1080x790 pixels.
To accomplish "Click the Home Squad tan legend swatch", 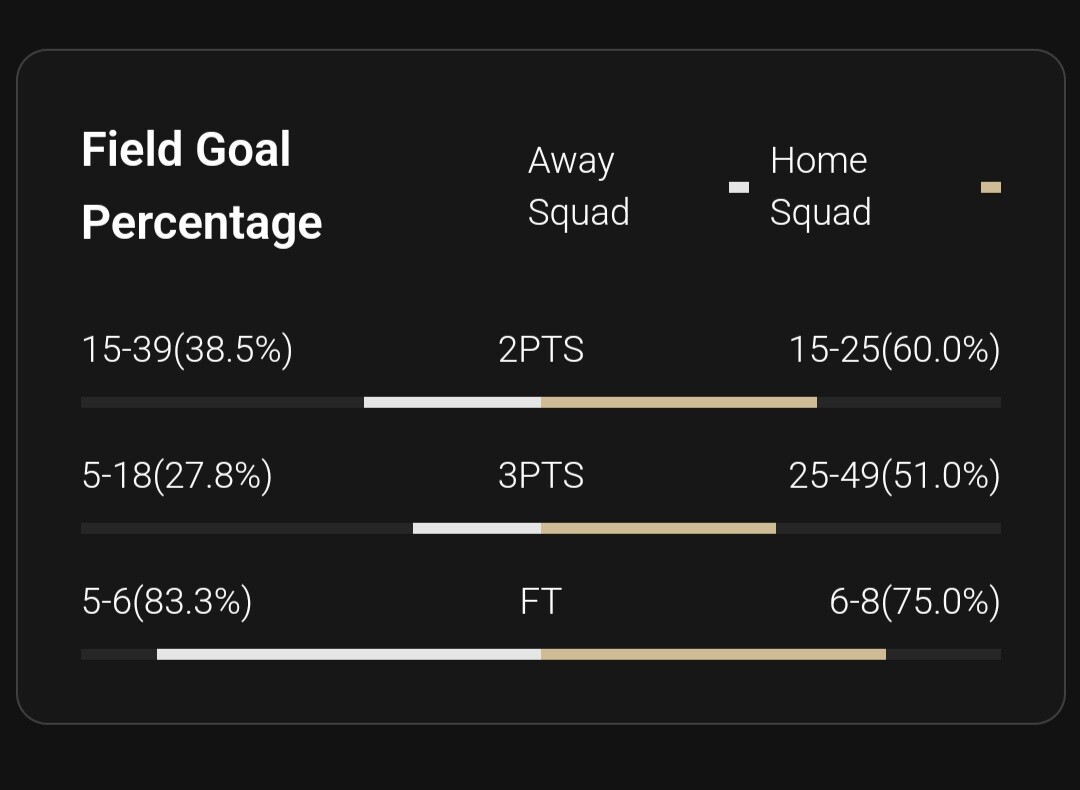I will tap(991, 187).
